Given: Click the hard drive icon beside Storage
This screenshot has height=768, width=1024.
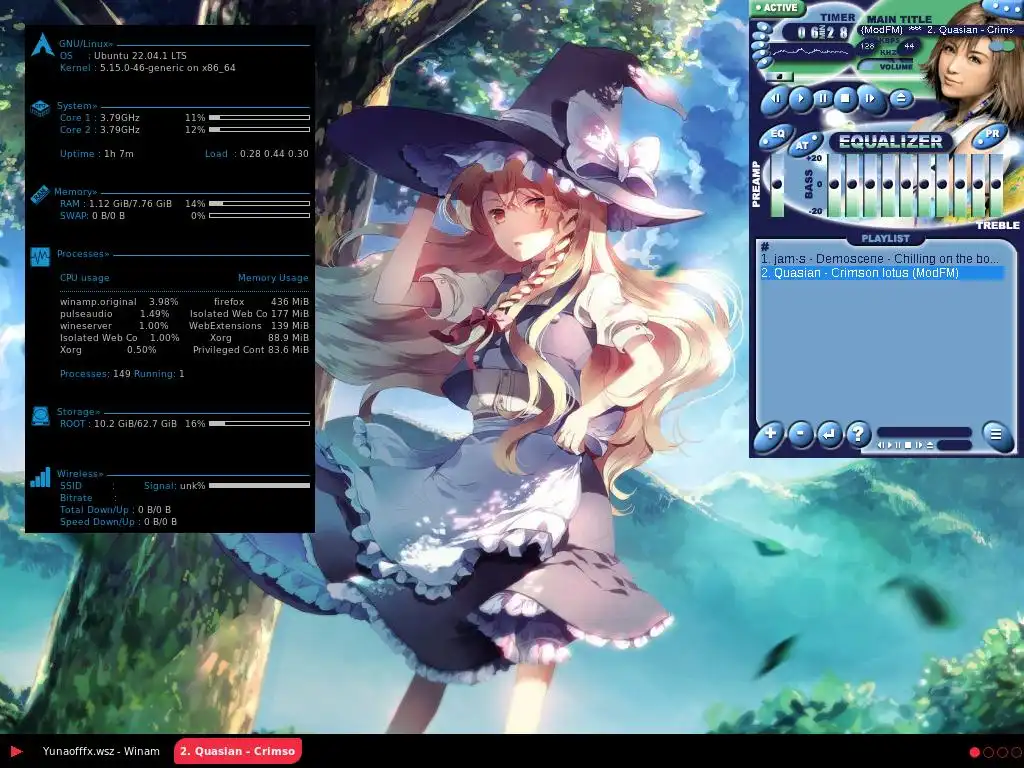Looking at the screenshot, I should (x=40, y=416).
